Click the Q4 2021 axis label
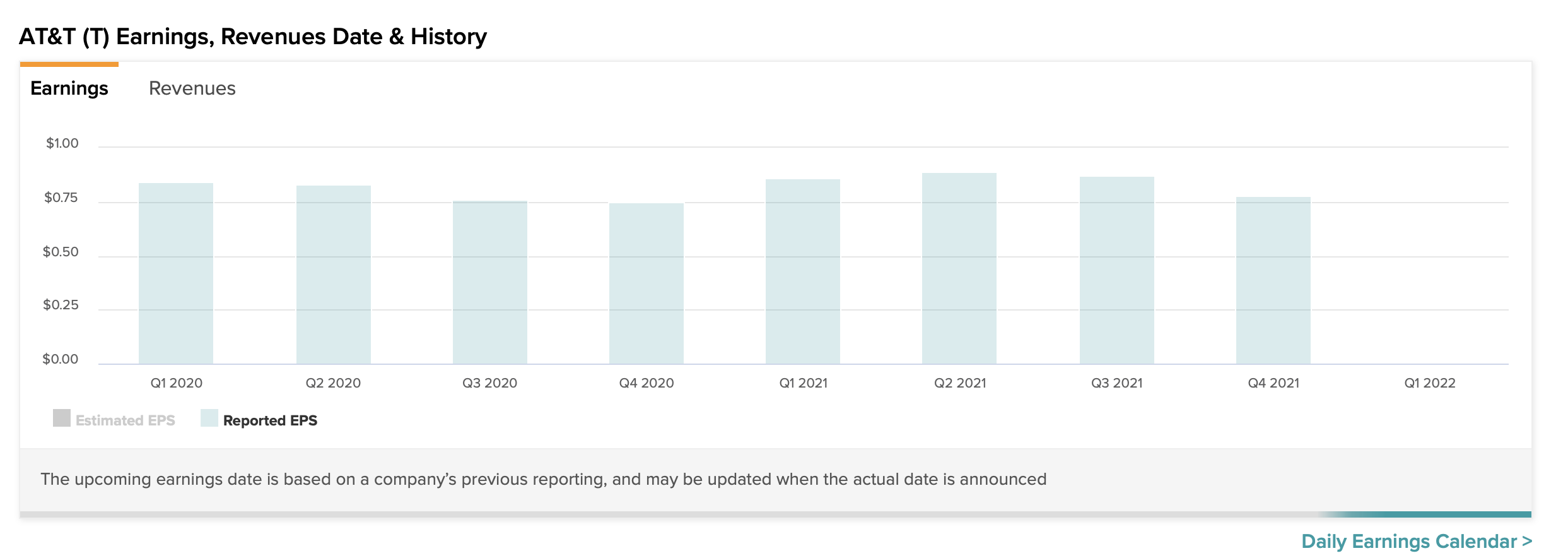This screenshot has width=1568, height=558. point(1273,383)
